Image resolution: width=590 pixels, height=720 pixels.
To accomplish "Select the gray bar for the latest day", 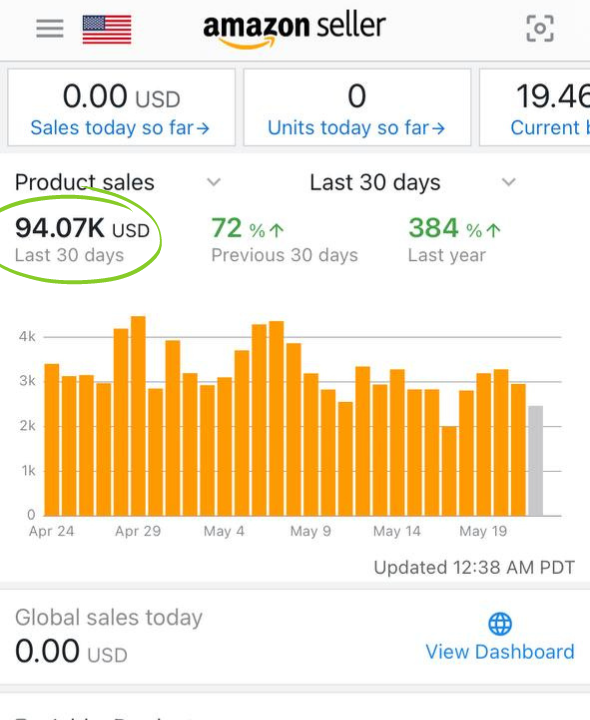I will point(535,461).
